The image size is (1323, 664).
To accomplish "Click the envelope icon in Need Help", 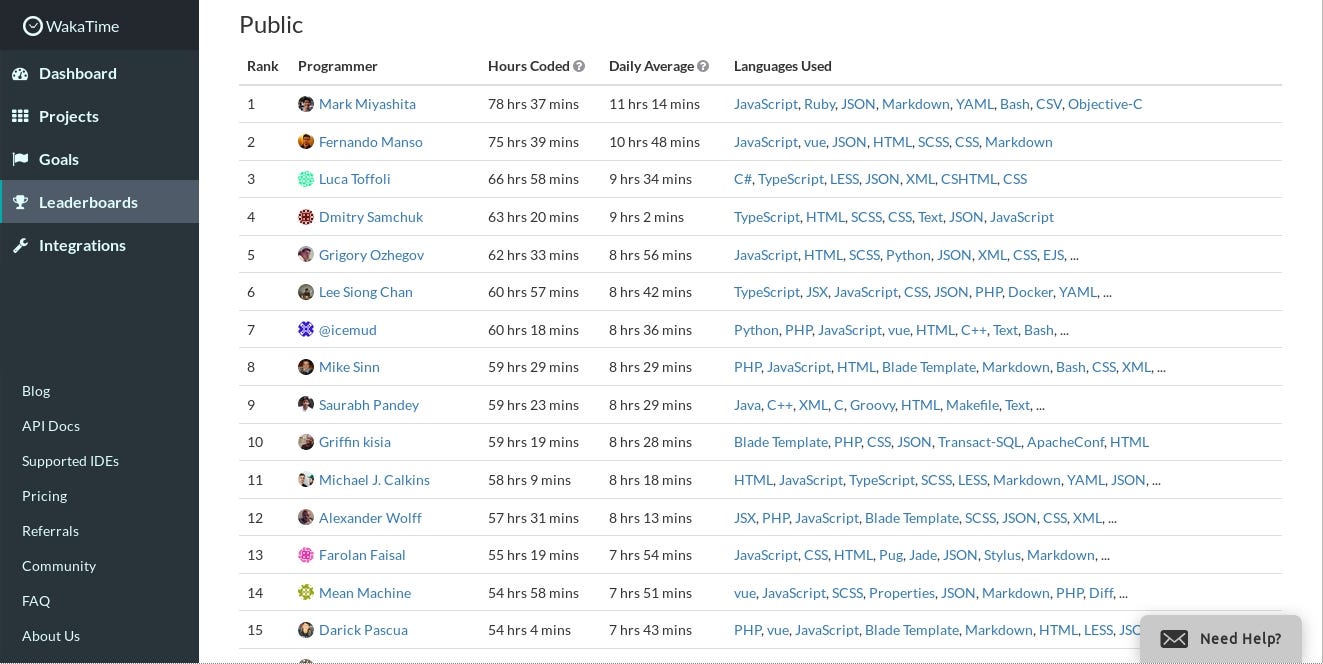I will (x=1174, y=639).
